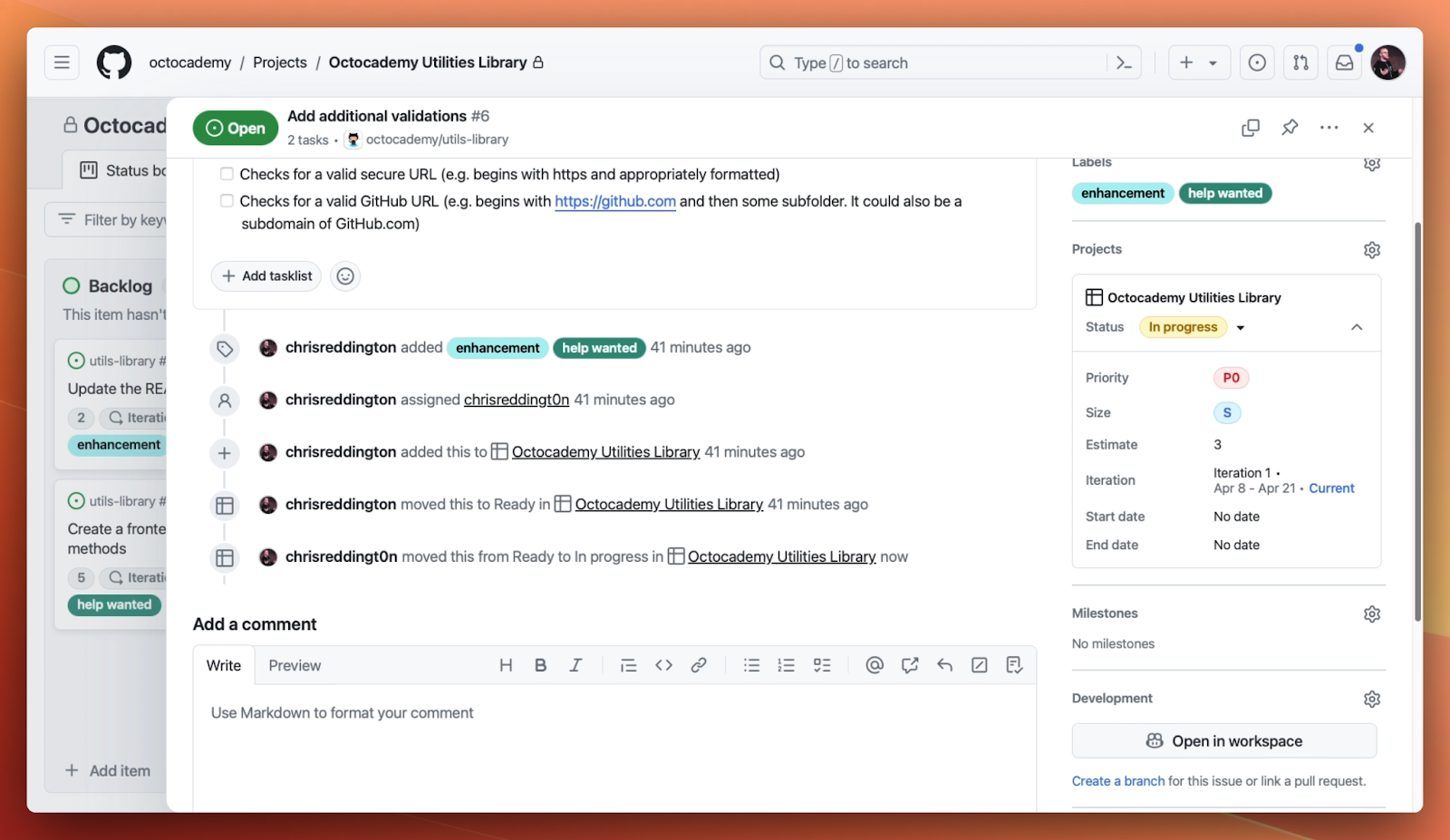This screenshot has height=840, width=1450.
Task: Mention a user with the @ icon
Action: (873, 664)
